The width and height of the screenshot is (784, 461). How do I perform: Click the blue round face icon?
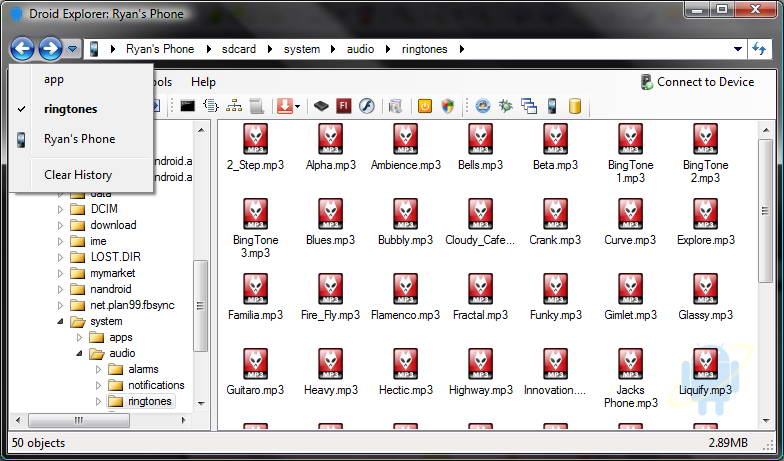(x=482, y=106)
